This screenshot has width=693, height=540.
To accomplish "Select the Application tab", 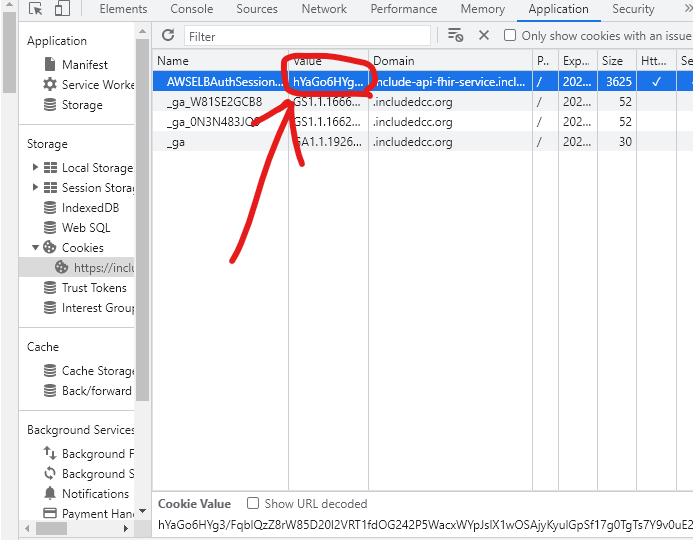I will (558, 9).
